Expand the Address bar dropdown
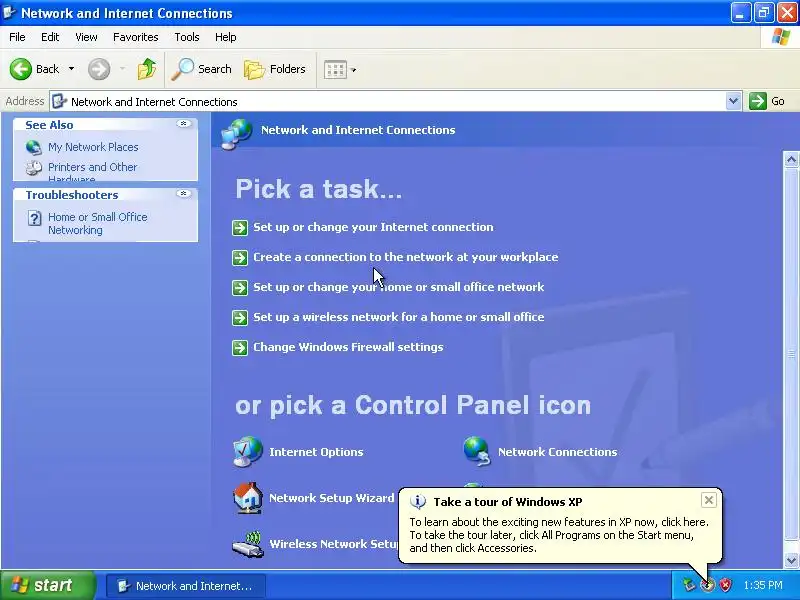Viewport: 800px width, 600px height. click(733, 101)
